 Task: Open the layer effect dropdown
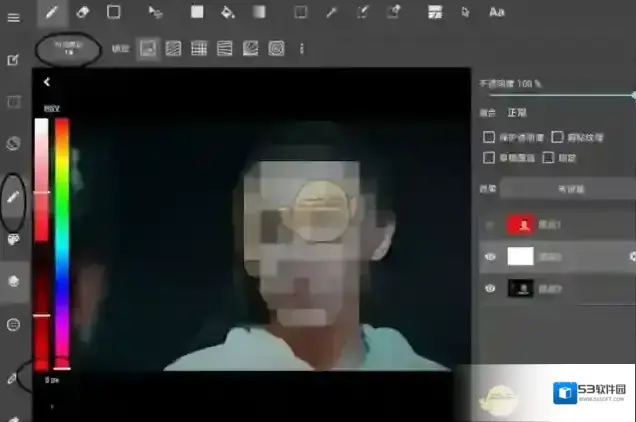[570, 188]
